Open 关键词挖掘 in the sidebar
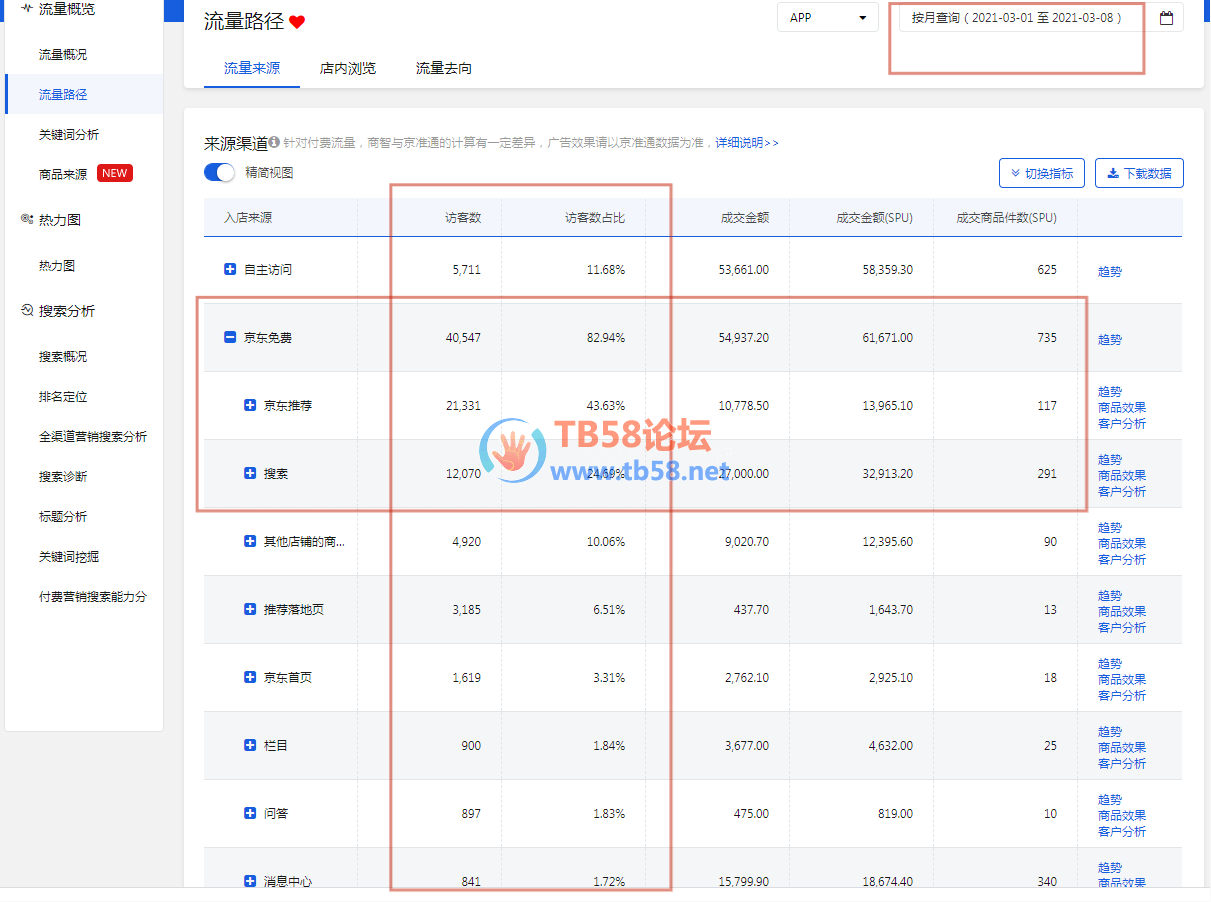The image size is (1211, 902). coord(69,556)
